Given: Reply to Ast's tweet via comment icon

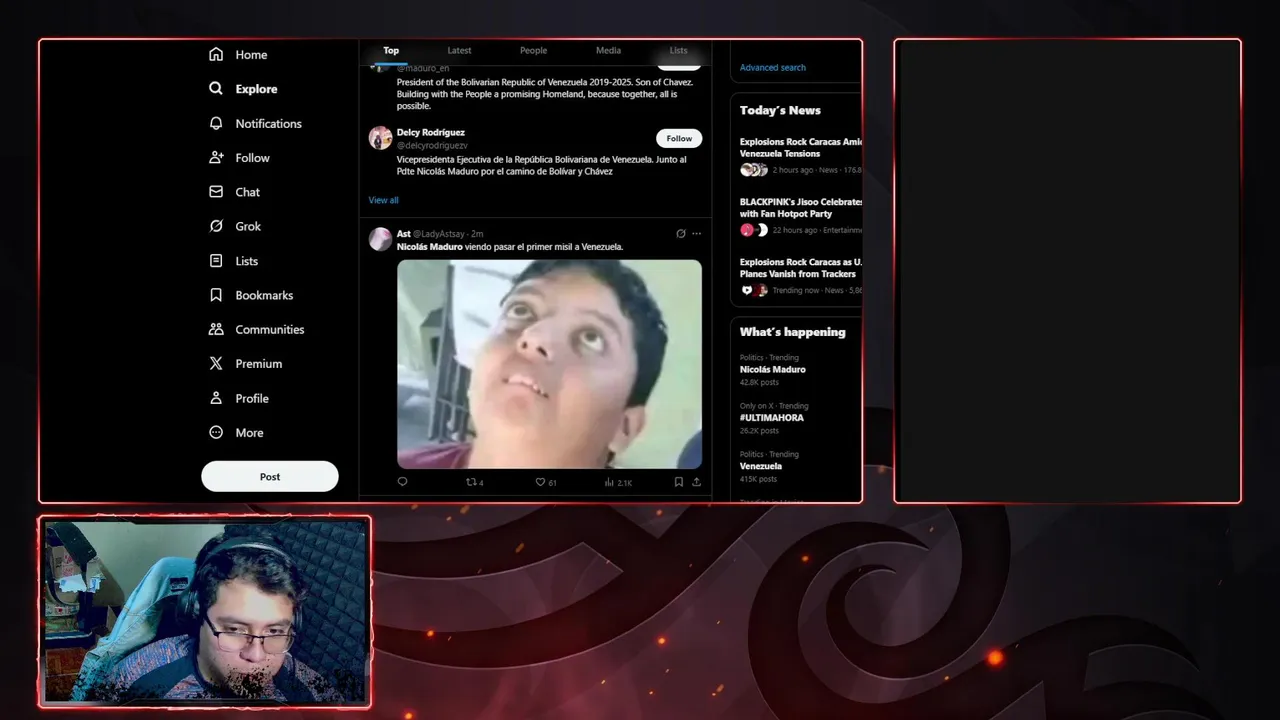Looking at the screenshot, I should pos(402,482).
